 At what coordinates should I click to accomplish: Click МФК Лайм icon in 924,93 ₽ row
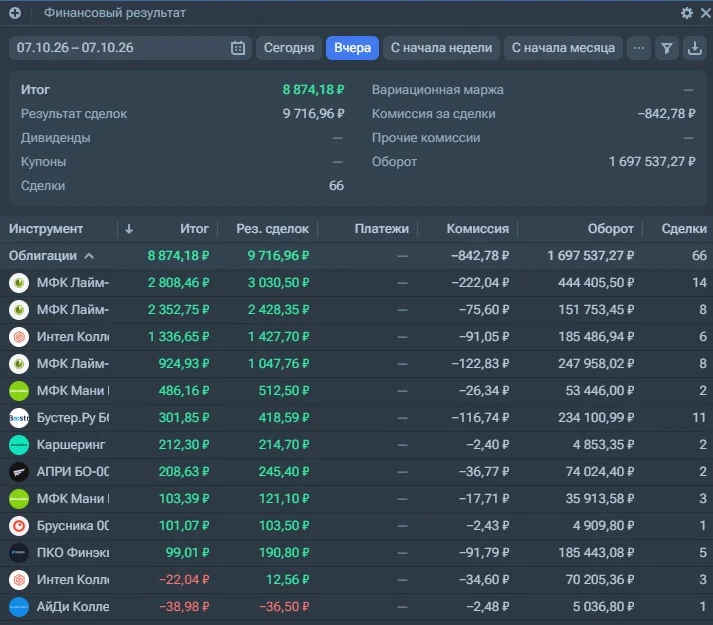[x=19, y=364]
